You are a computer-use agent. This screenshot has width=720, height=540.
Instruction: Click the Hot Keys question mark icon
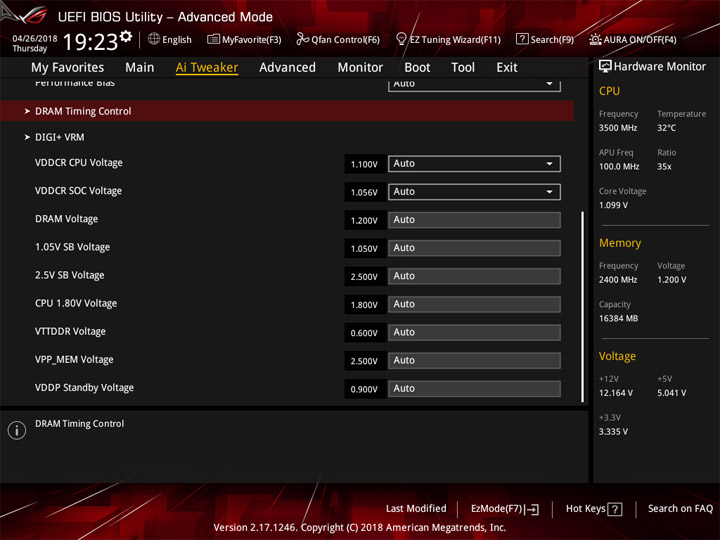pos(615,509)
